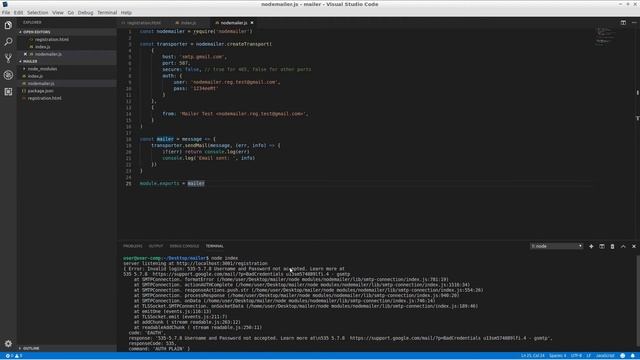Click the 'mailer' identifier on line 18
640x360 pixels.
click(x=165, y=139)
